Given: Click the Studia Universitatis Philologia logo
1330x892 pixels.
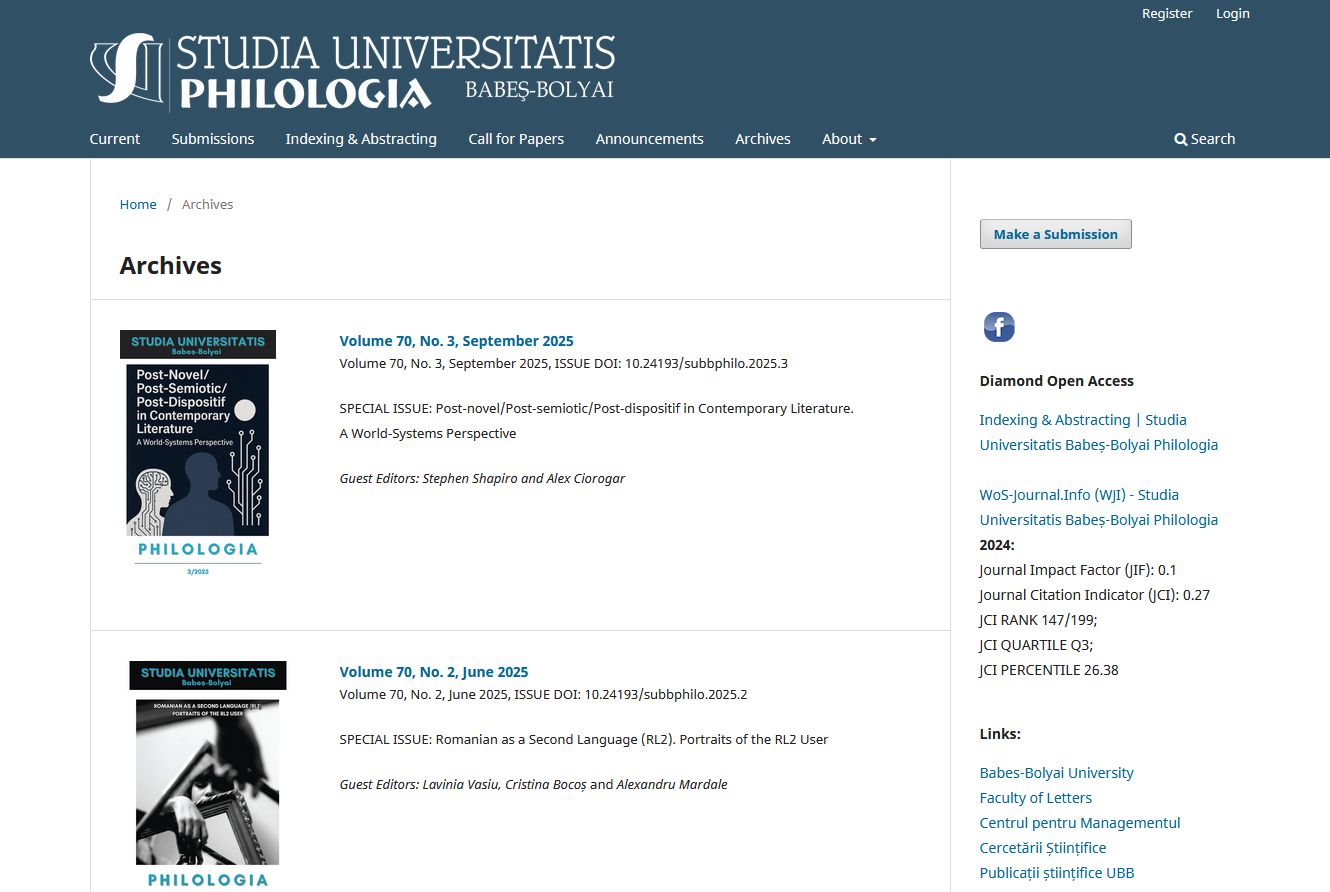Looking at the screenshot, I should point(352,71).
